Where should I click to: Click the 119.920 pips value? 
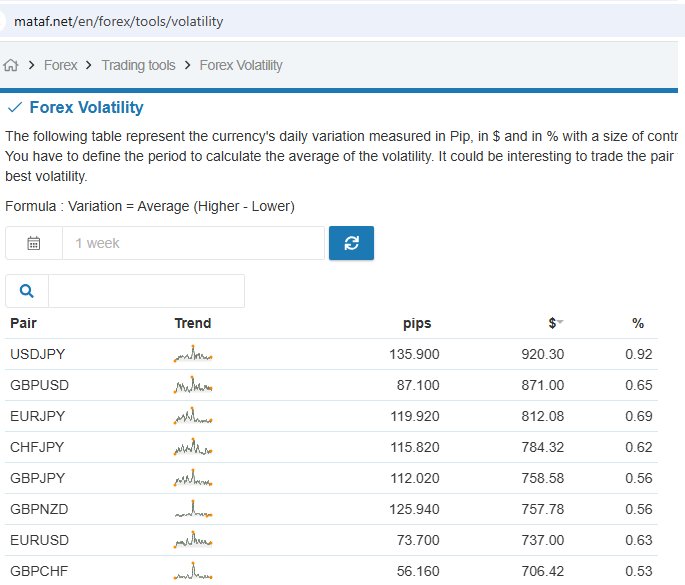pos(415,416)
